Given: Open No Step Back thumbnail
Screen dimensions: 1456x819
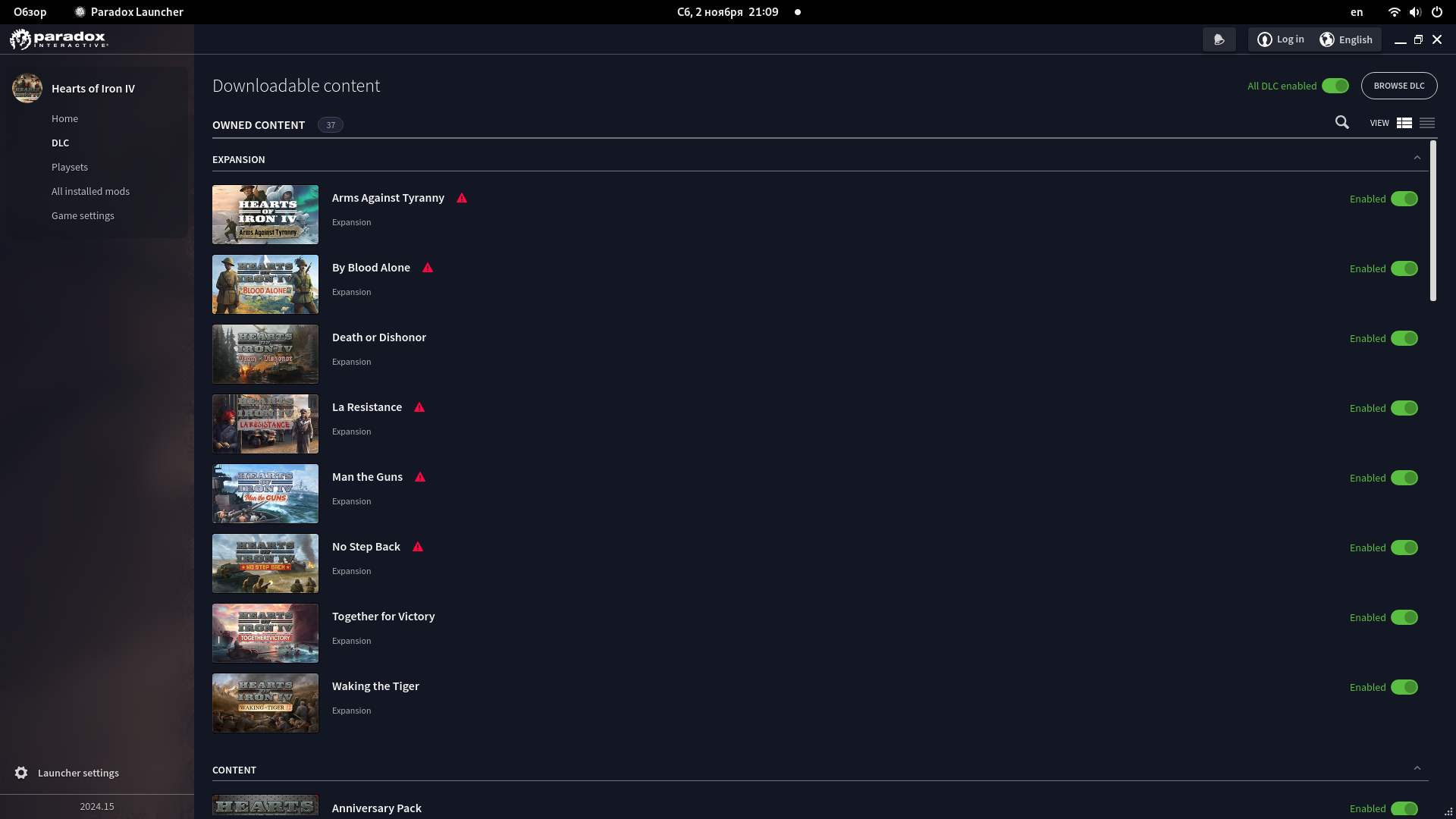Looking at the screenshot, I should click(x=265, y=563).
